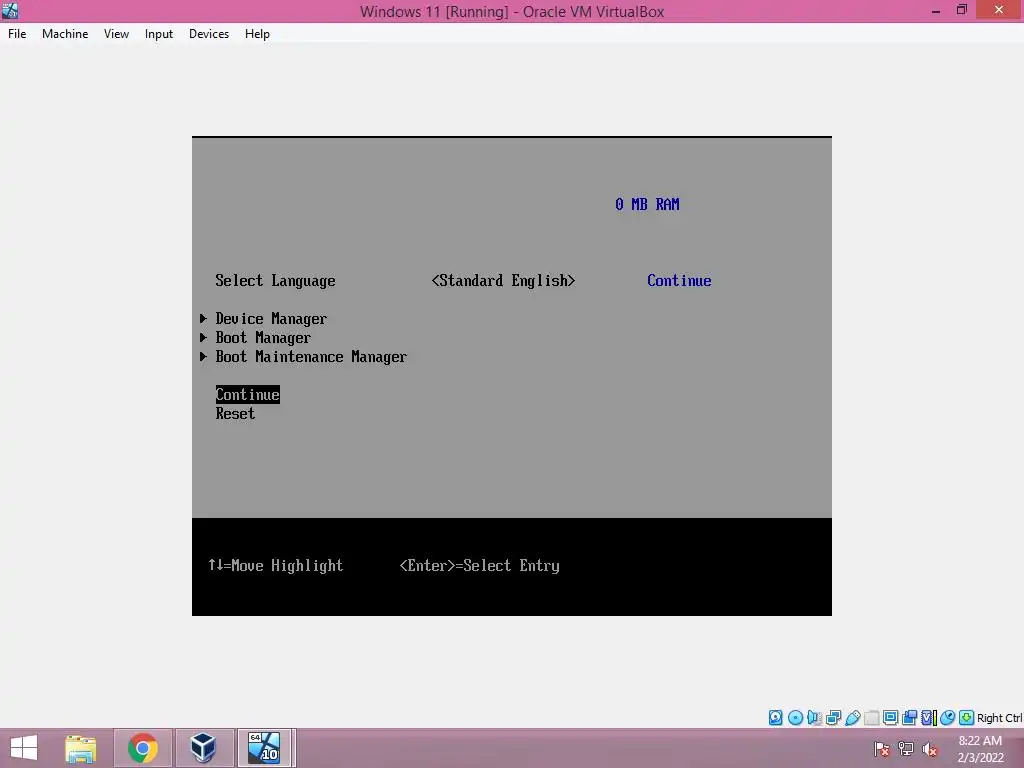Open the Devices menu
1024x768 pixels.
click(x=209, y=34)
